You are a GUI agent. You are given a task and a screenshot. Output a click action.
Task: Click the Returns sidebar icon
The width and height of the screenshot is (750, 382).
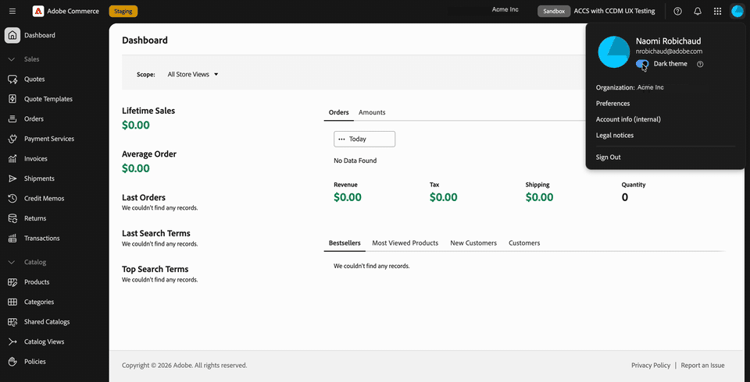point(12,218)
